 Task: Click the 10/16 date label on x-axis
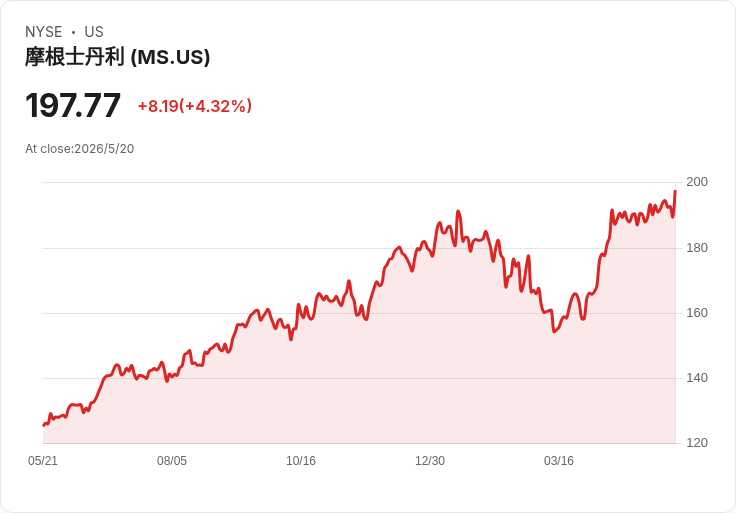301,460
